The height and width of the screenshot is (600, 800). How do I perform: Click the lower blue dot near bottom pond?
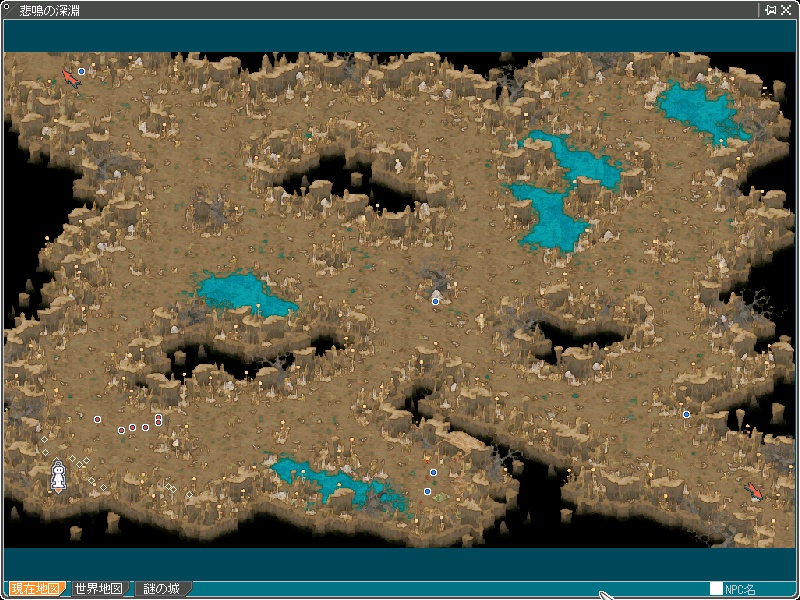coord(427,491)
